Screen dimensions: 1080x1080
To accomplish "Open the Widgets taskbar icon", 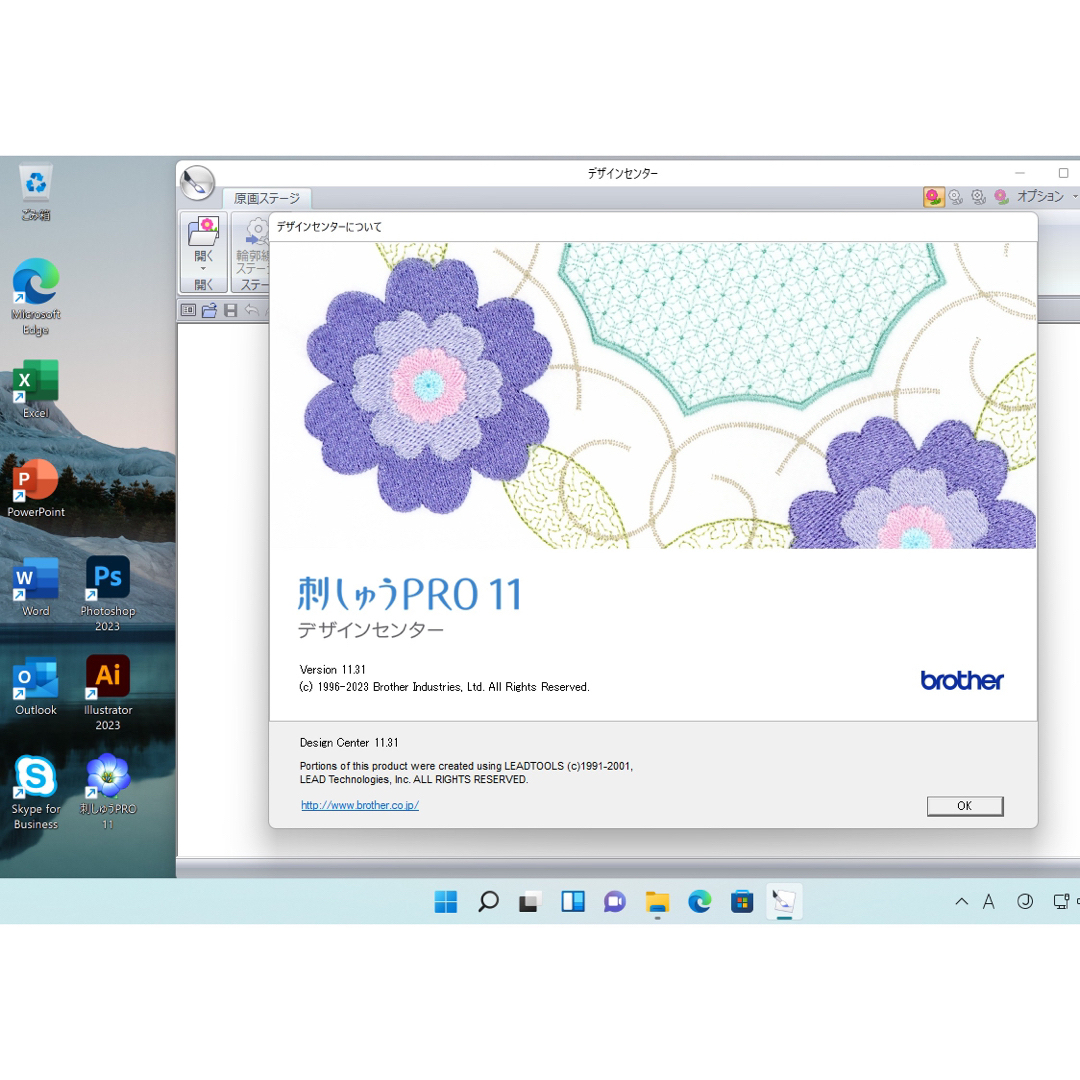I will point(573,901).
